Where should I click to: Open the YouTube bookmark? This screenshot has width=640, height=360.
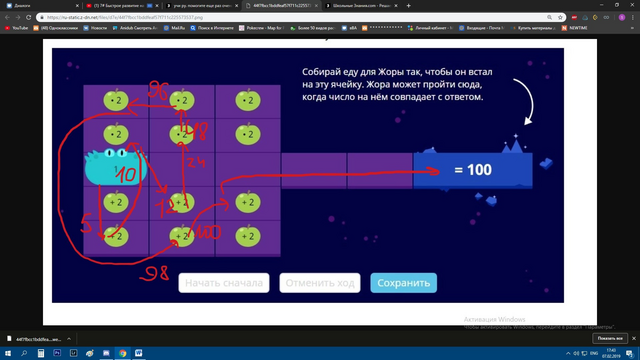point(16,28)
